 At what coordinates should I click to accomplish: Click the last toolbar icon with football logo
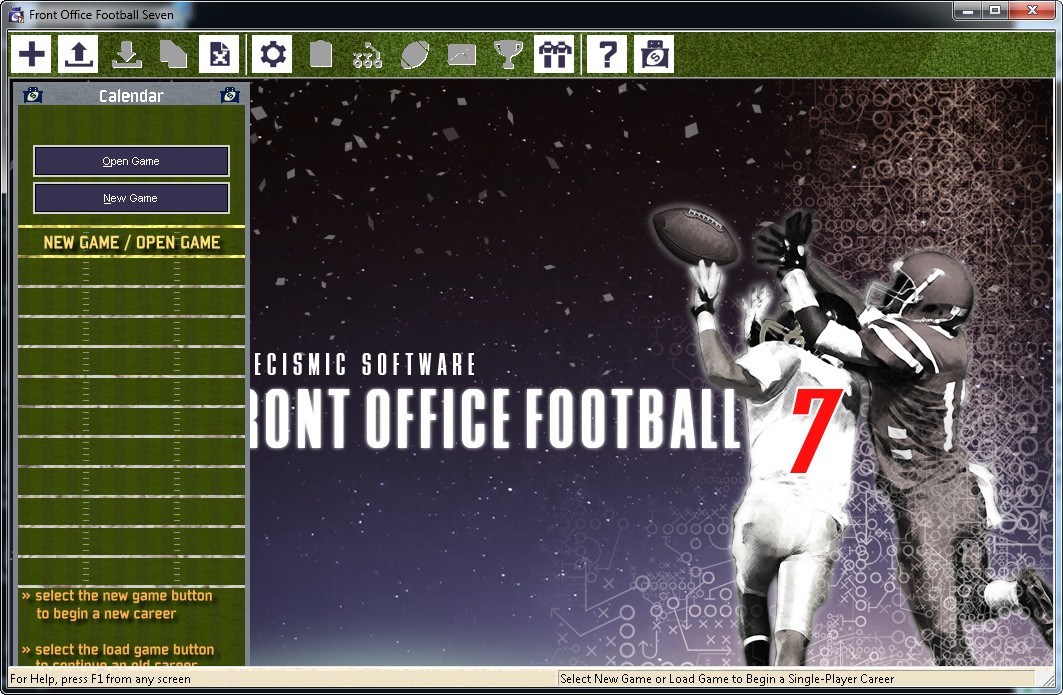654,54
